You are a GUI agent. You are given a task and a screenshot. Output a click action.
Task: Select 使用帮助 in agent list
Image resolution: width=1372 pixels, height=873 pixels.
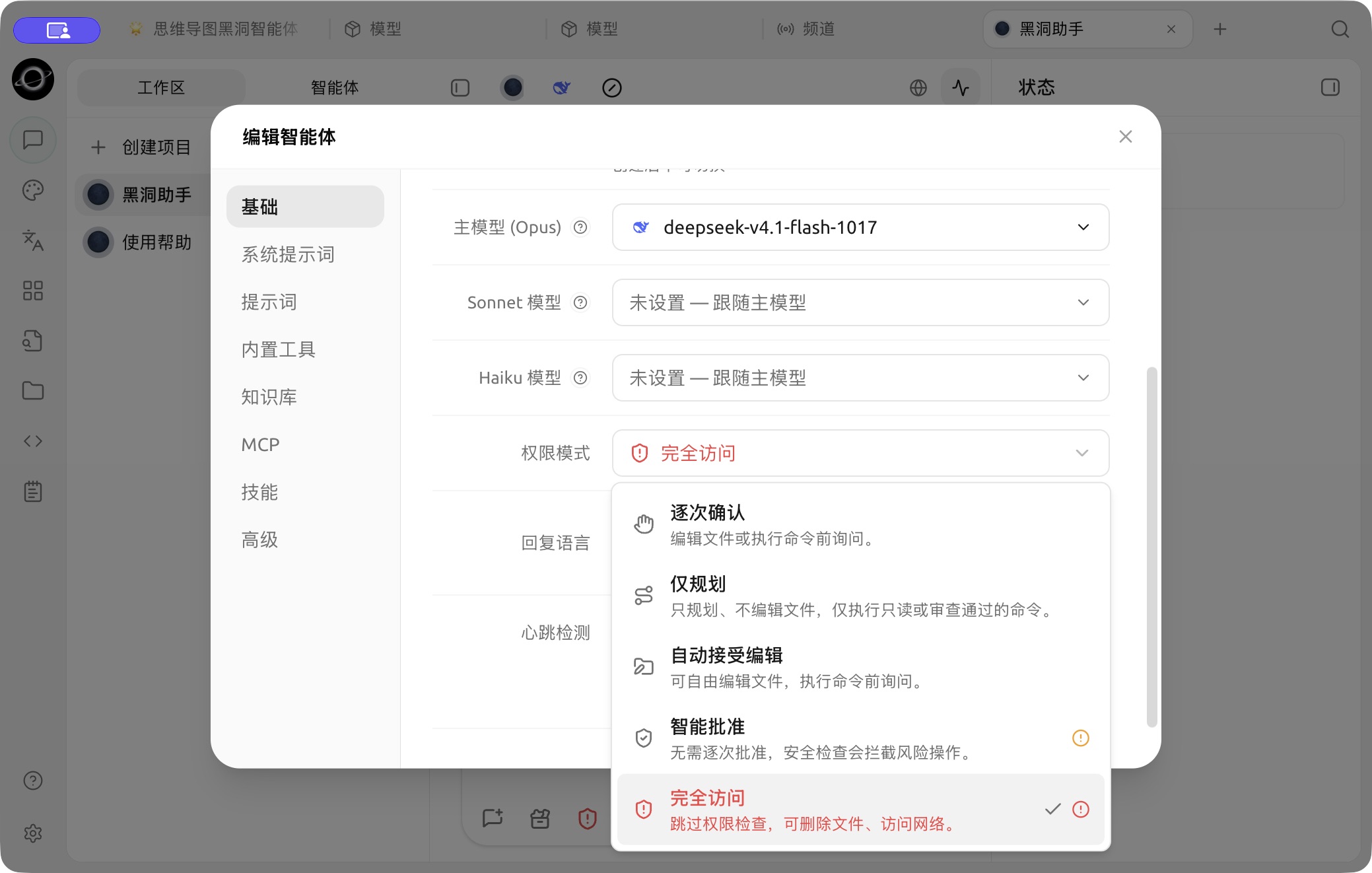142,242
